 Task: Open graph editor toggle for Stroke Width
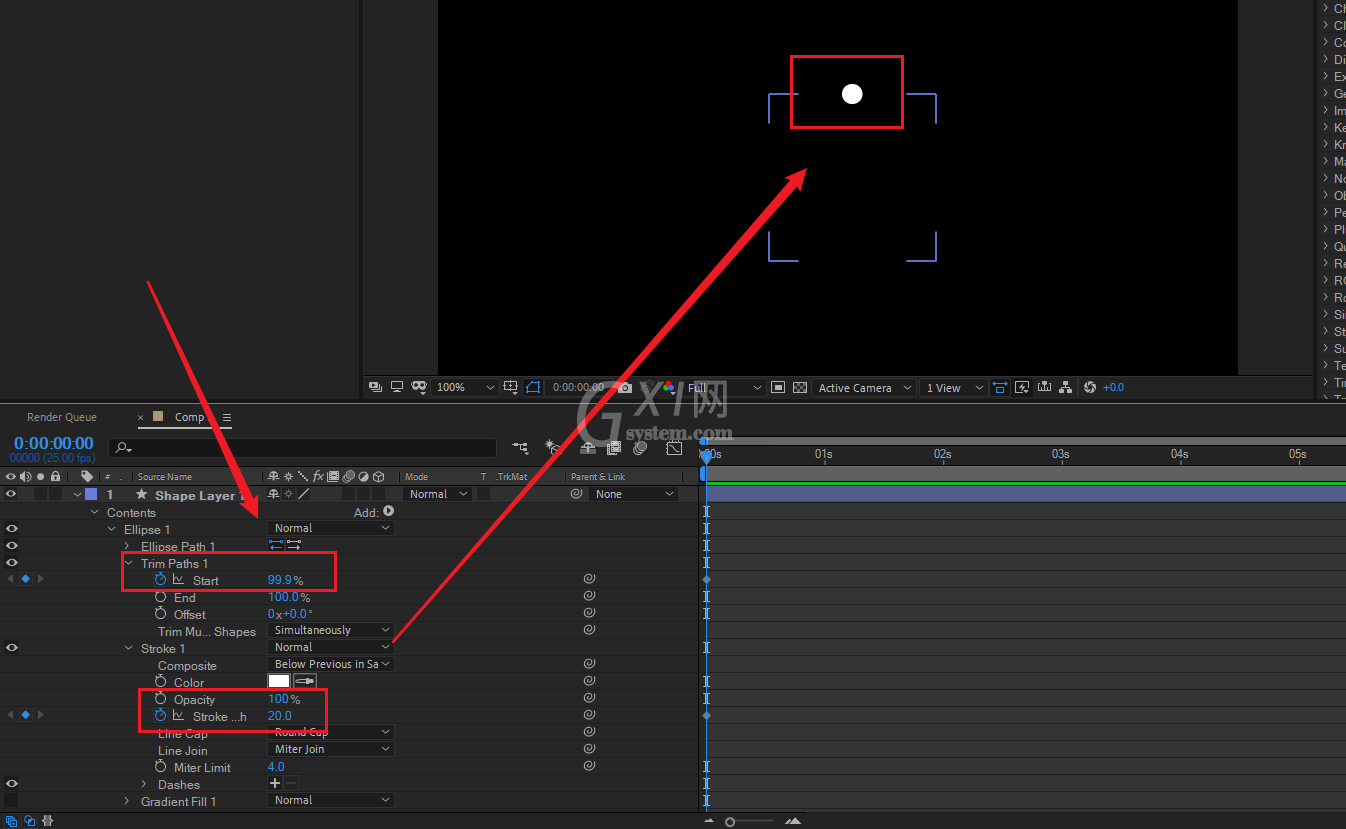178,716
